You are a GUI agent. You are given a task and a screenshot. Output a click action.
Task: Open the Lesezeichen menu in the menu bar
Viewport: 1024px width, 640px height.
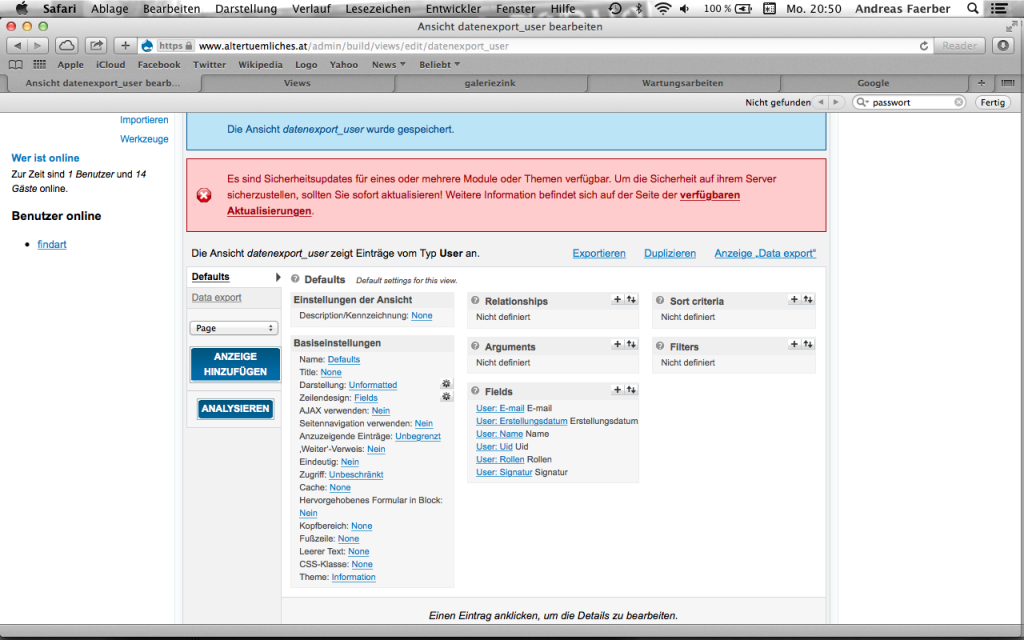pos(378,8)
